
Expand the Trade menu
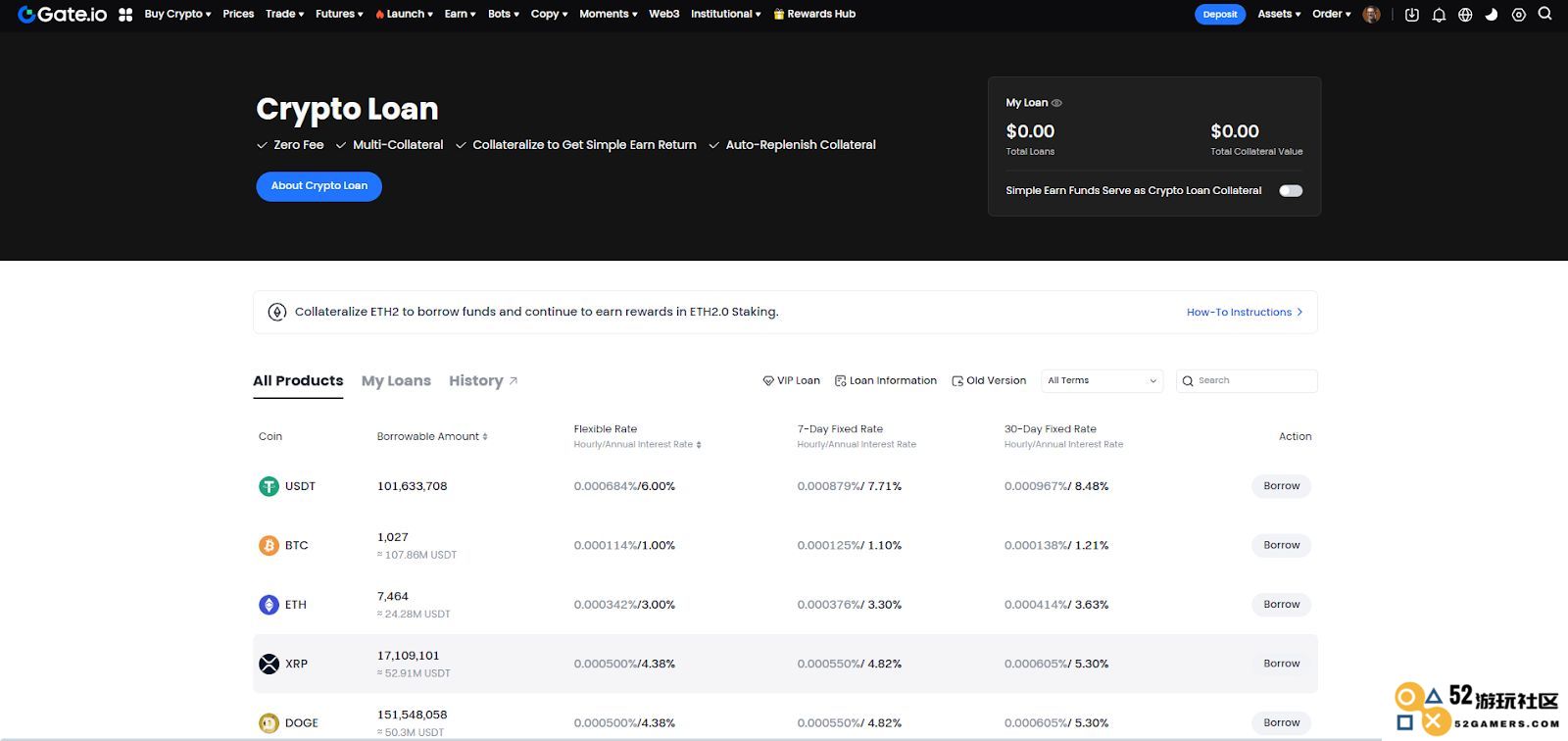[284, 14]
